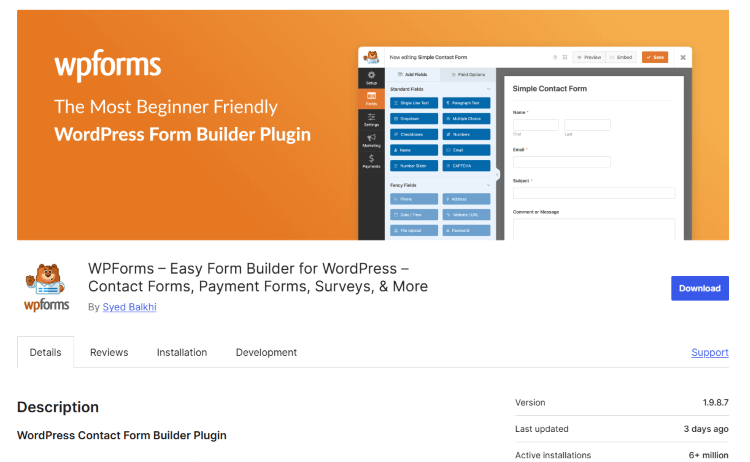Click the File Upload fancy field button

pyautogui.click(x=414, y=231)
